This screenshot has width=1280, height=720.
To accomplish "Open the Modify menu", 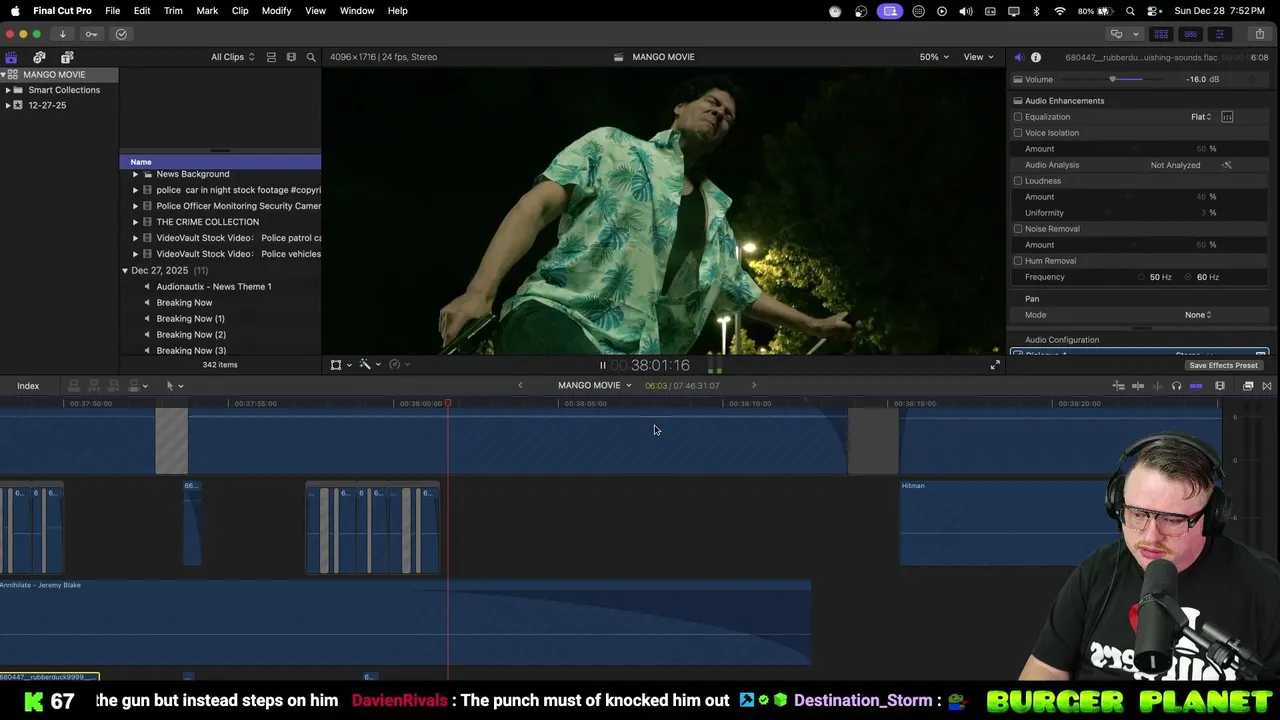I will tap(277, 11).
